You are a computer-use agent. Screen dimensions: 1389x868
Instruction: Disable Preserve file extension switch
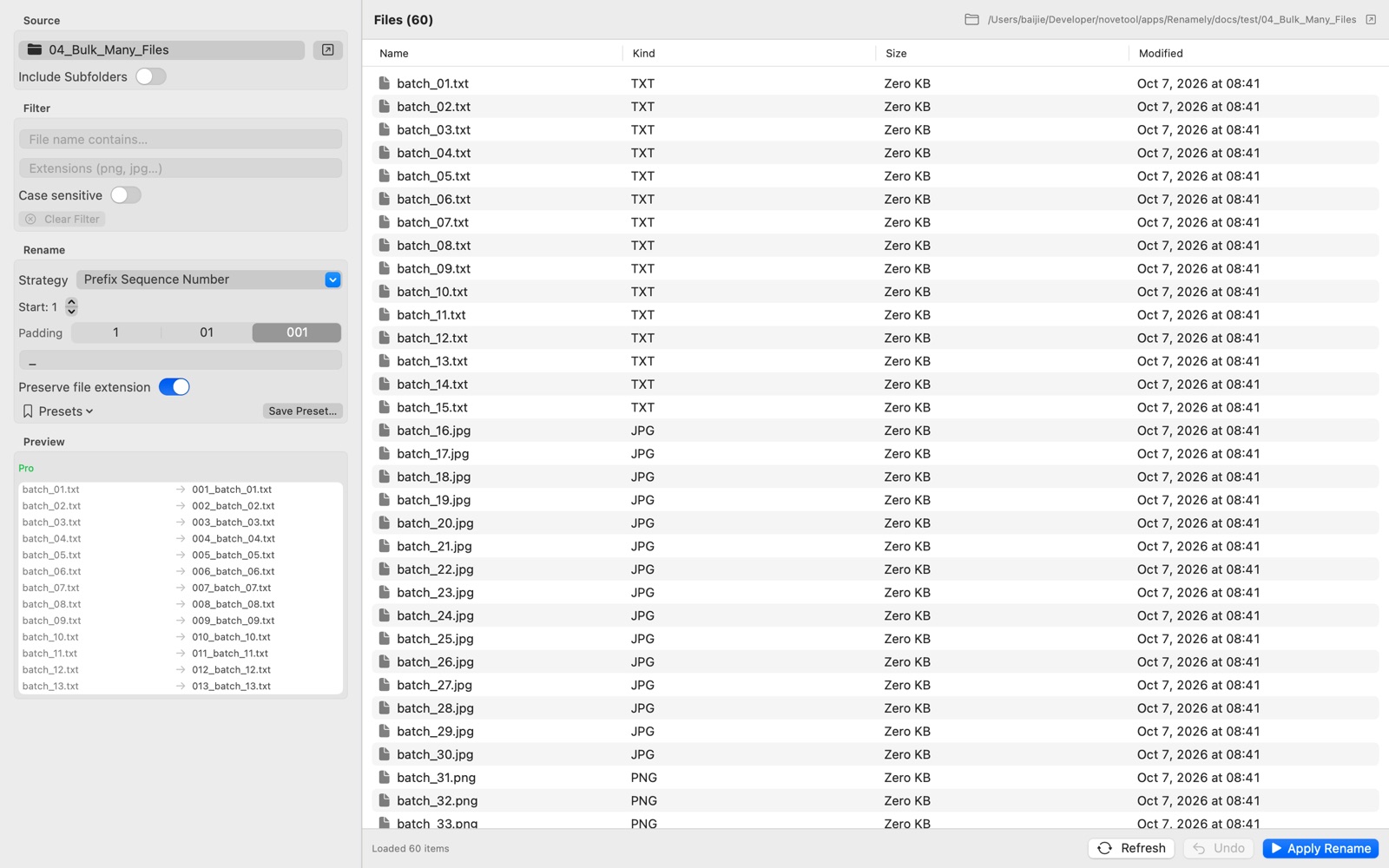[174, 387]
